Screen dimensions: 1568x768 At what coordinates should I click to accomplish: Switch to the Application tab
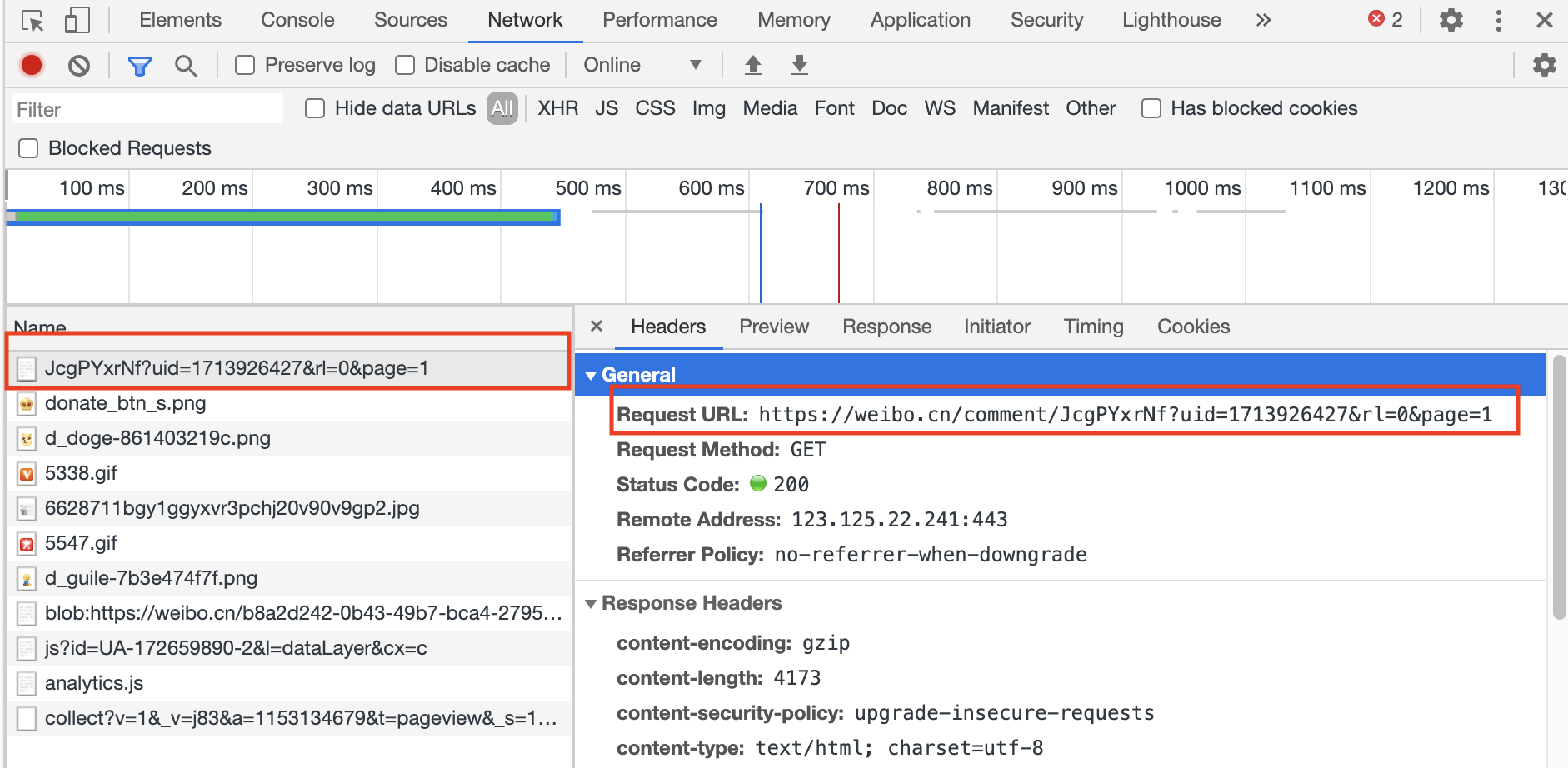click(921, 20)
